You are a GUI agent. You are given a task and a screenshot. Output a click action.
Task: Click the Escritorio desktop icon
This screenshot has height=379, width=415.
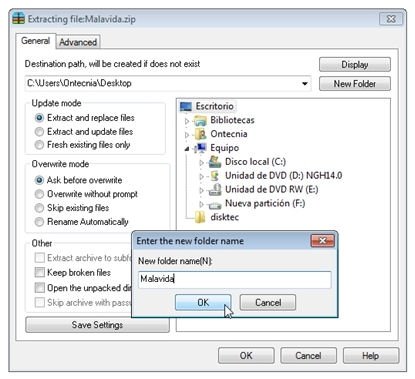coord(186,107)
